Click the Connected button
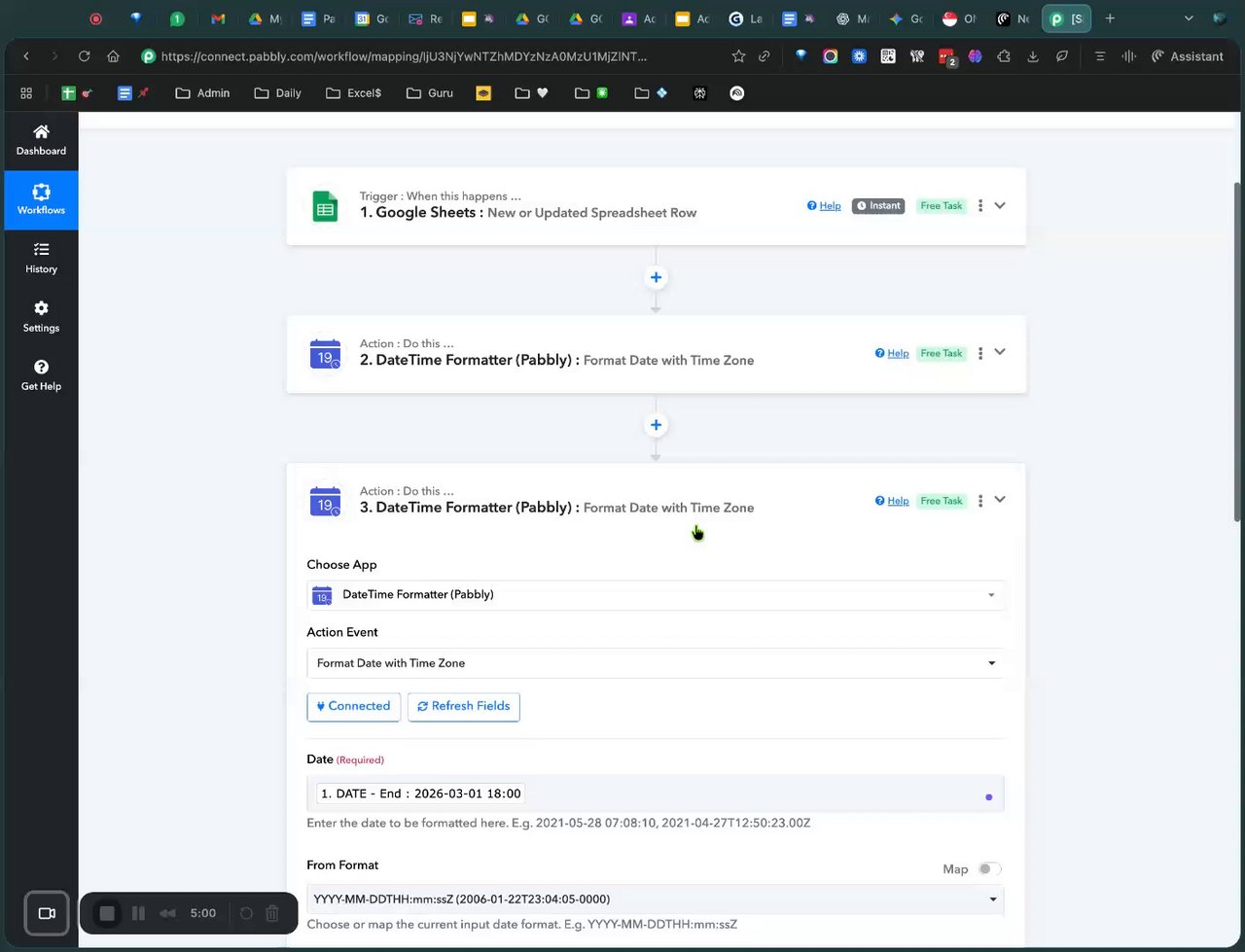The image size is (1245, 952). [353, 707]
